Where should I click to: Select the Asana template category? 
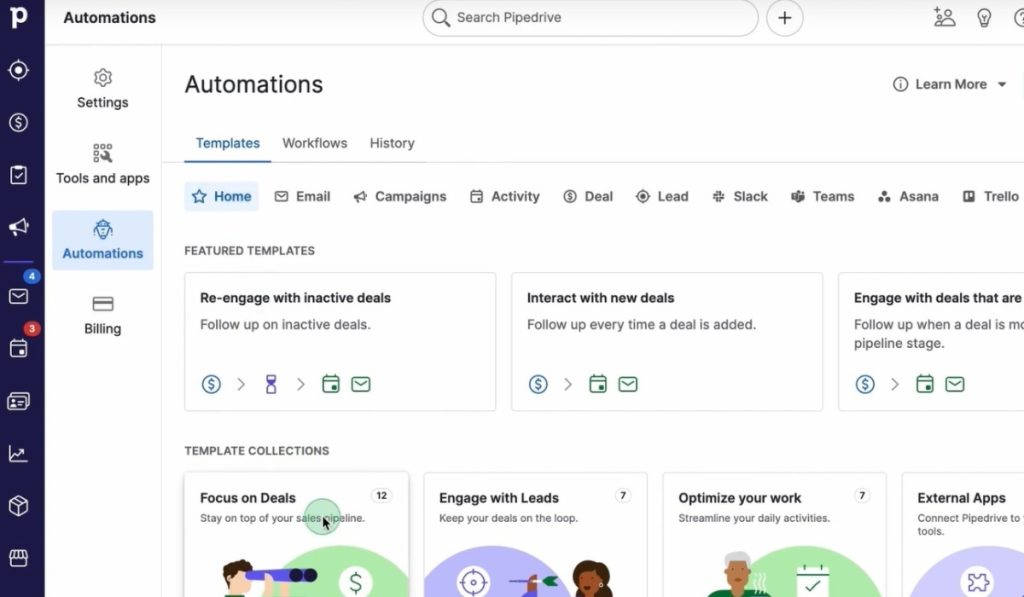tap(908, 197)
